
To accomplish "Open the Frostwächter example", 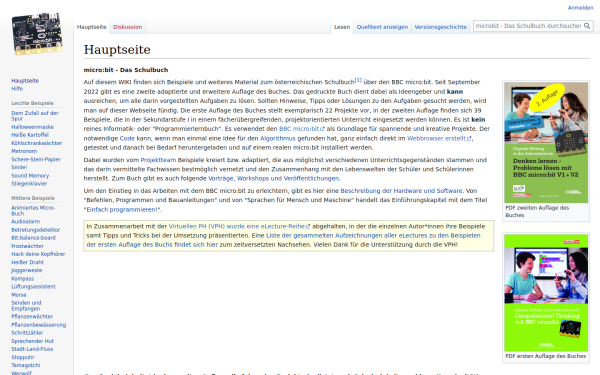I will pos(27,246).
